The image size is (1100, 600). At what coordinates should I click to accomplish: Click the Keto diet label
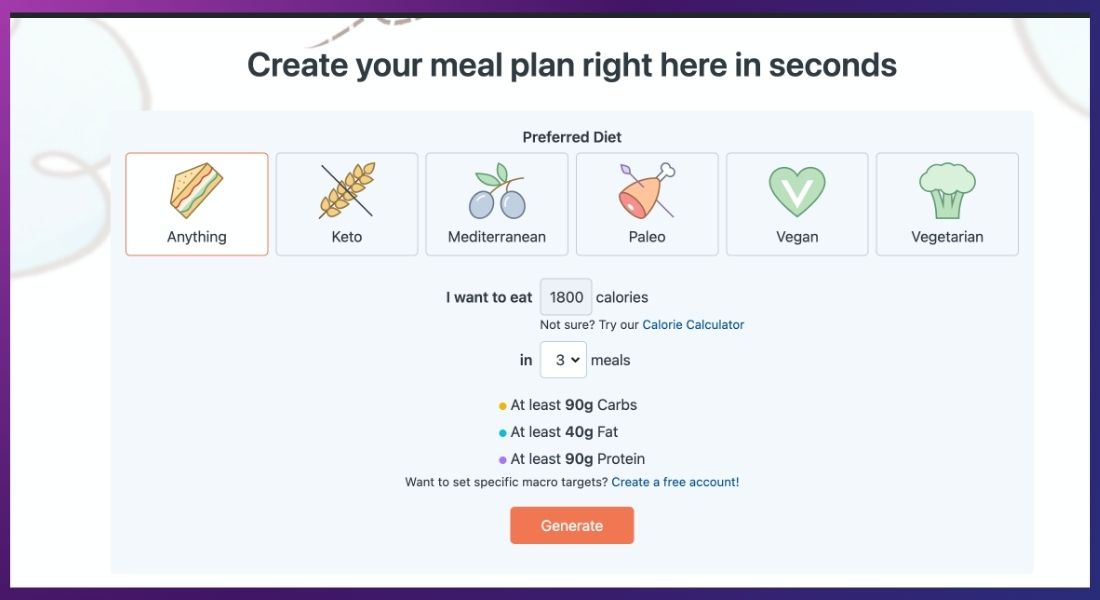tap(347, 236)
